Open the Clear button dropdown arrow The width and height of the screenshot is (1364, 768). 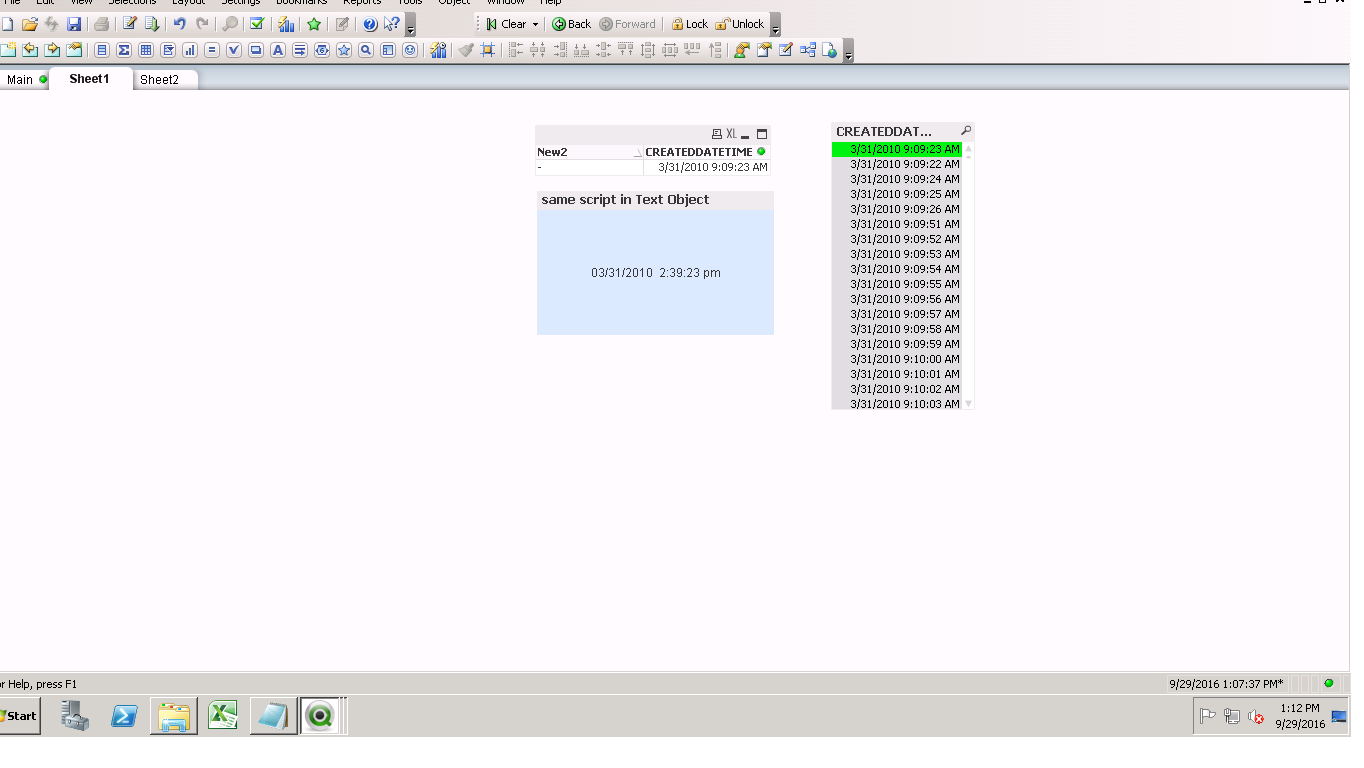(535, 24)
